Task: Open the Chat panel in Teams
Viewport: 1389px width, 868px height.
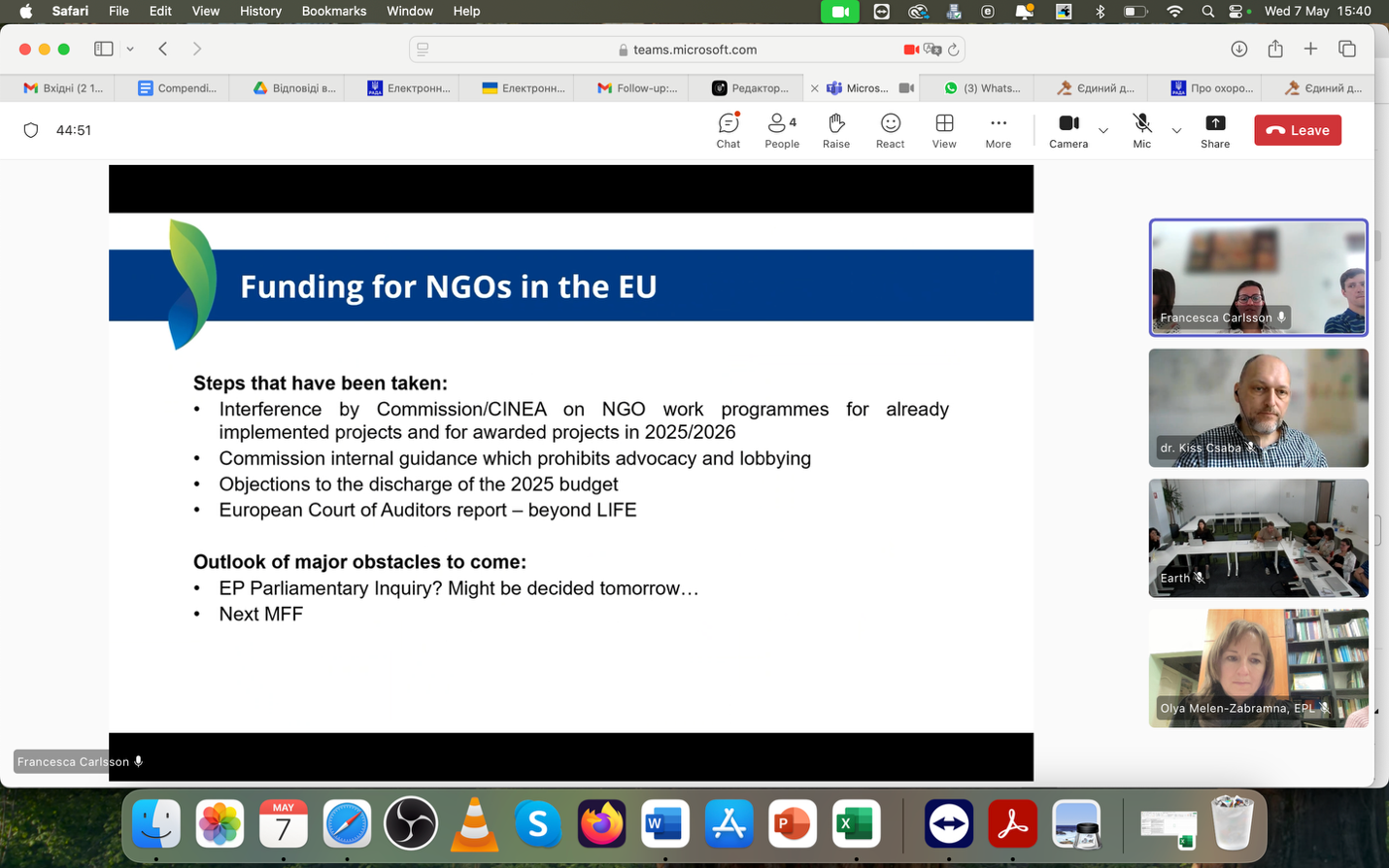Action: click(x=728, y=130)
